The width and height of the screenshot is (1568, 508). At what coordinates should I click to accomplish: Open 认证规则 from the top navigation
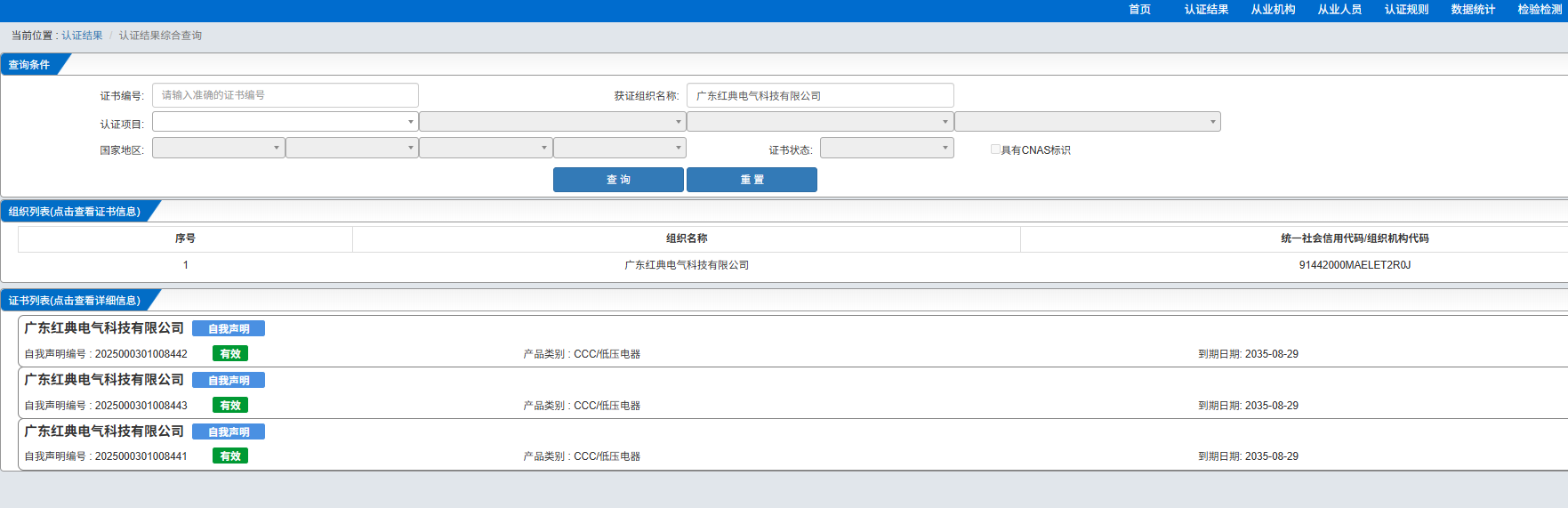coord(1406,10)
